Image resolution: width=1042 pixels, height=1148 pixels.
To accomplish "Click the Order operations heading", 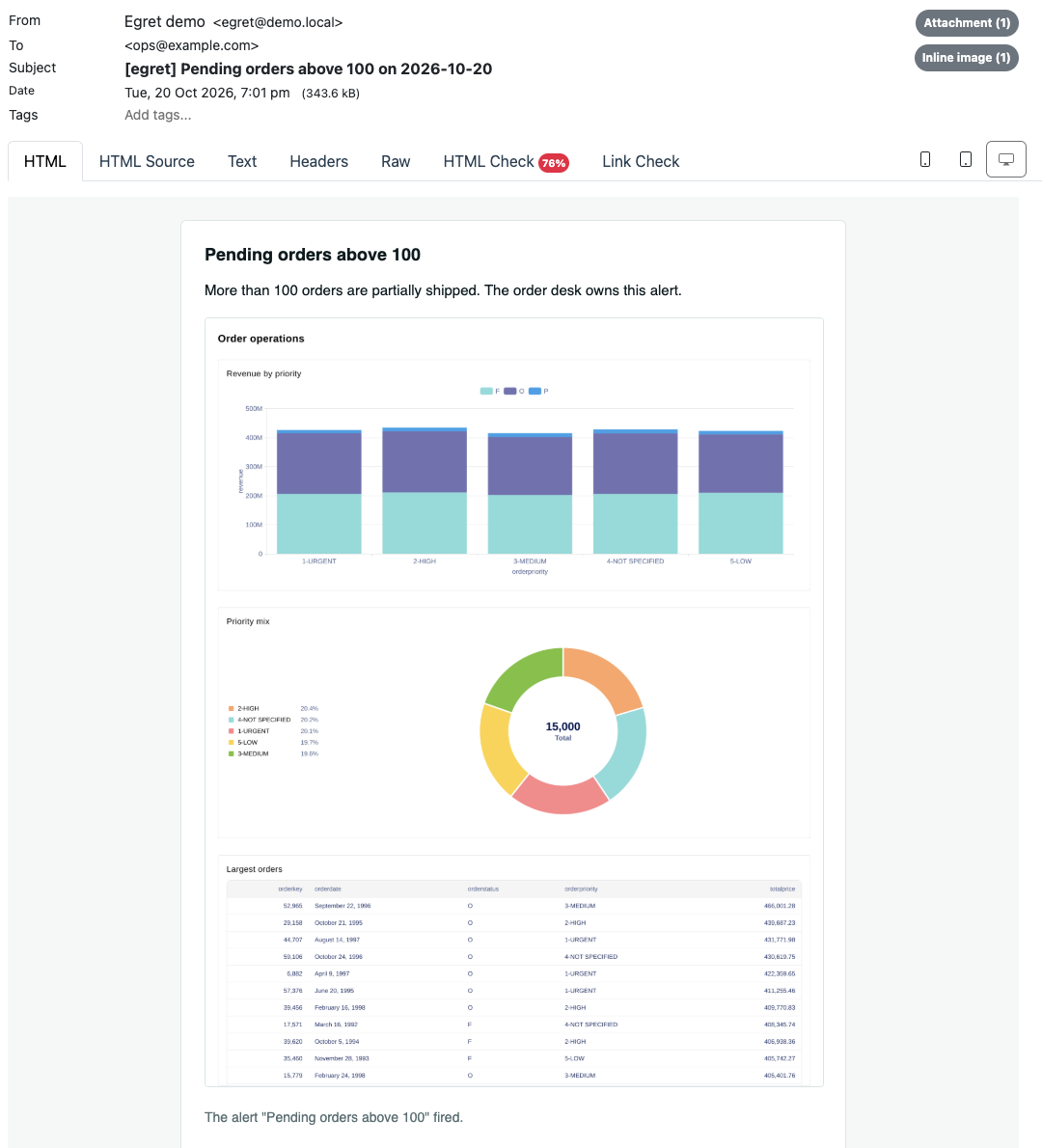I will [x=260, y=339].
